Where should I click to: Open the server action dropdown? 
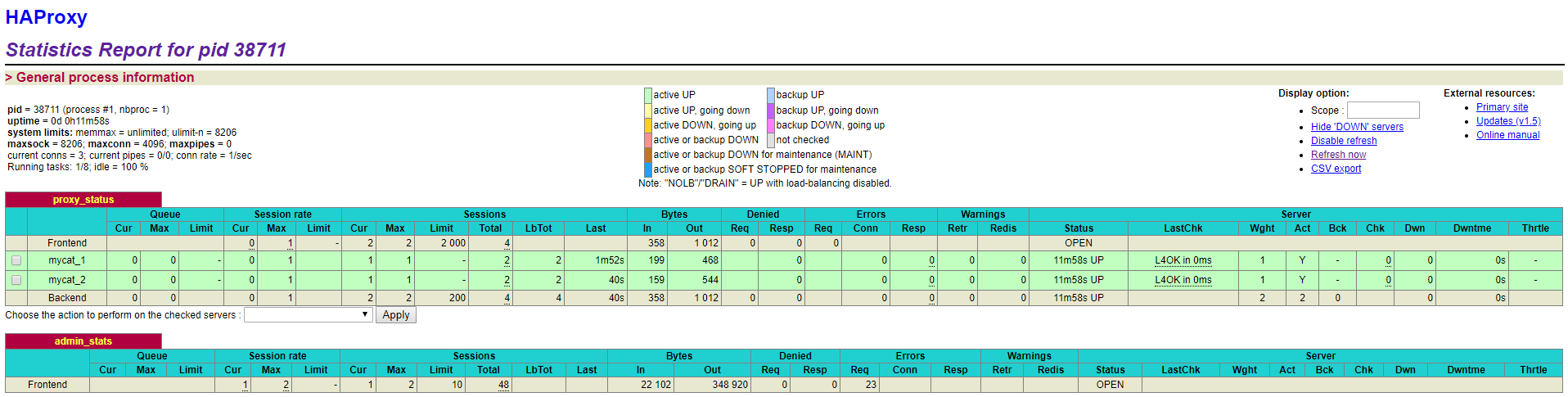309,315
